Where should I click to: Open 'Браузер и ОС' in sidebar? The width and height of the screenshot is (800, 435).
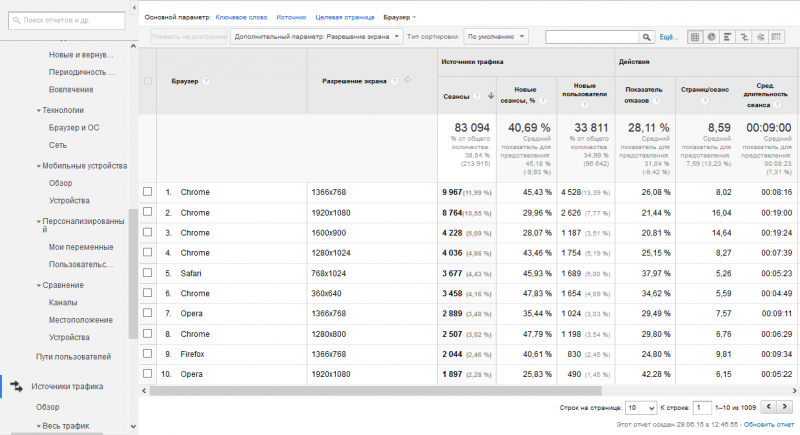click(x=74, y=128)
